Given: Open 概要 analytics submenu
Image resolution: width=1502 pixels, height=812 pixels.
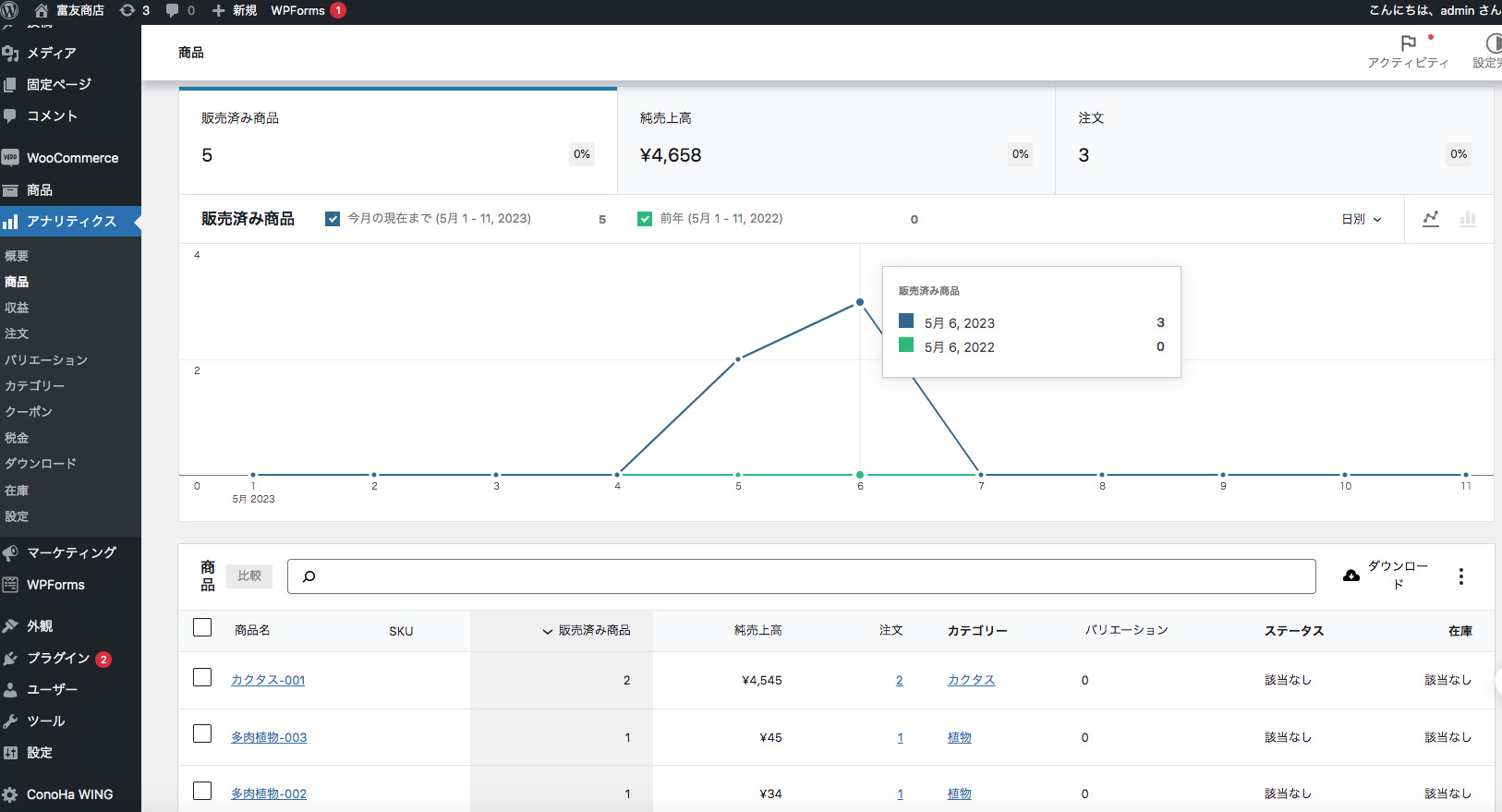Looking at the screenshot, I should coord(17,256).
